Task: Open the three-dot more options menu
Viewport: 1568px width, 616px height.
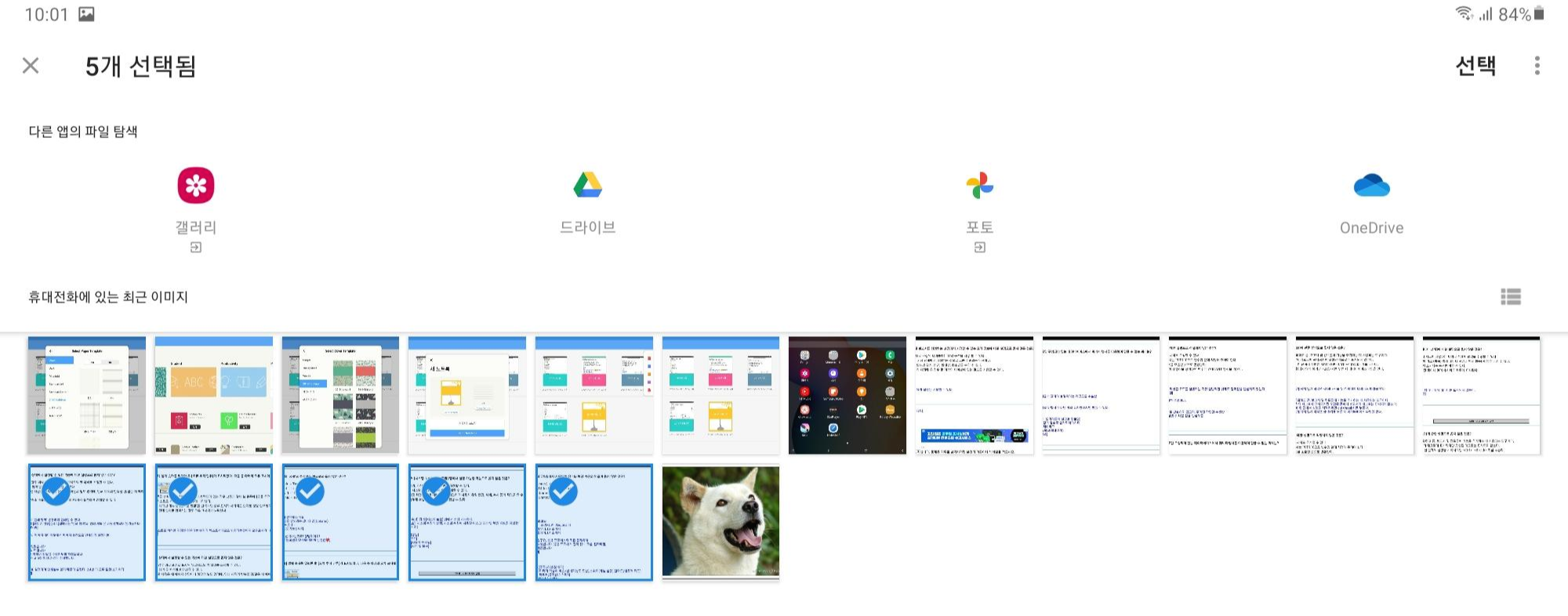Action: point(1537,66)
